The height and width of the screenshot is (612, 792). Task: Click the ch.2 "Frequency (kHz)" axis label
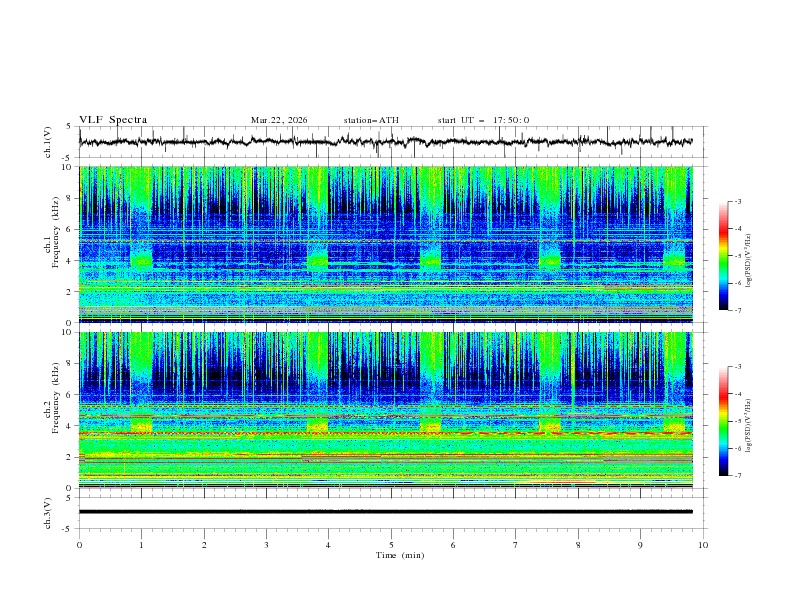[x=55, y=398]
